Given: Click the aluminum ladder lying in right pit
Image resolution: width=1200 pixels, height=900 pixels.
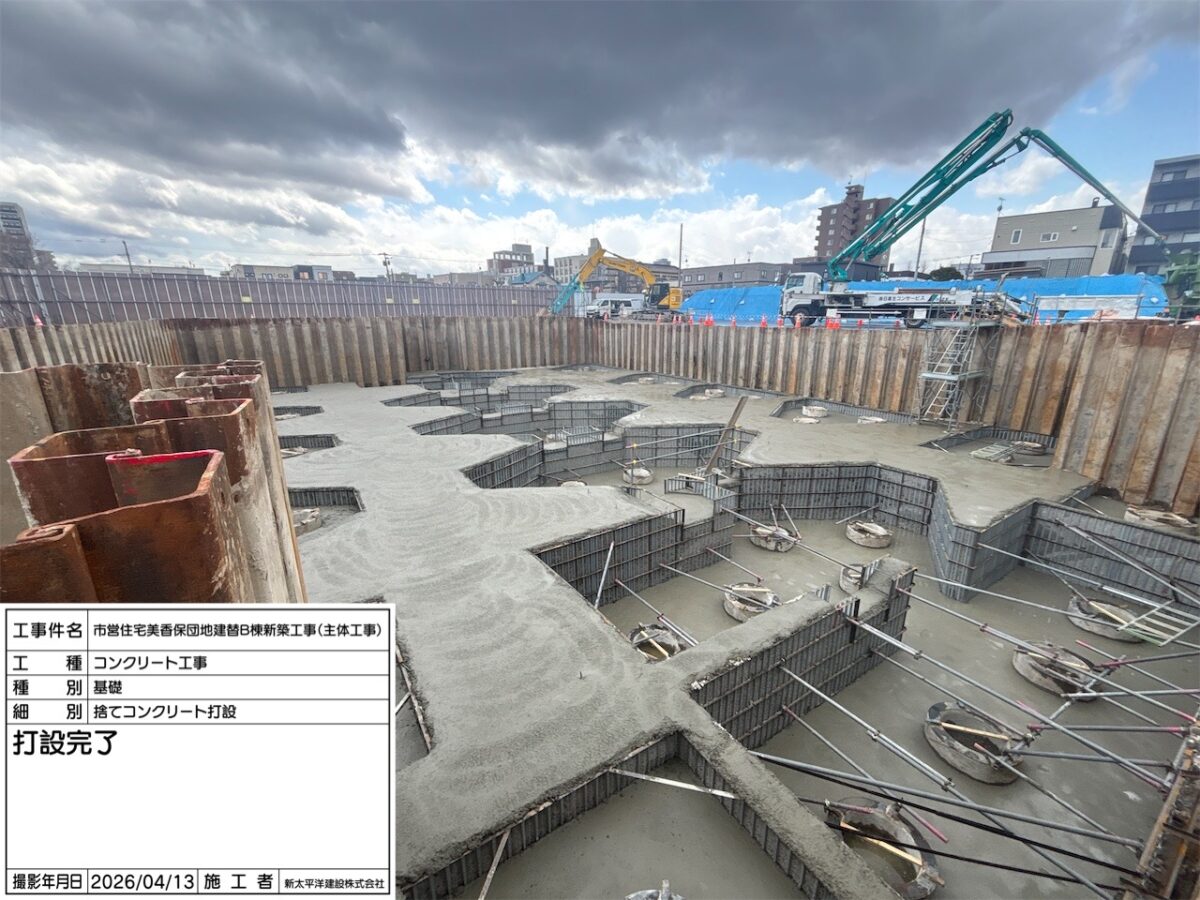Looking at the screenshot, I should click(x=1160, y=625).
